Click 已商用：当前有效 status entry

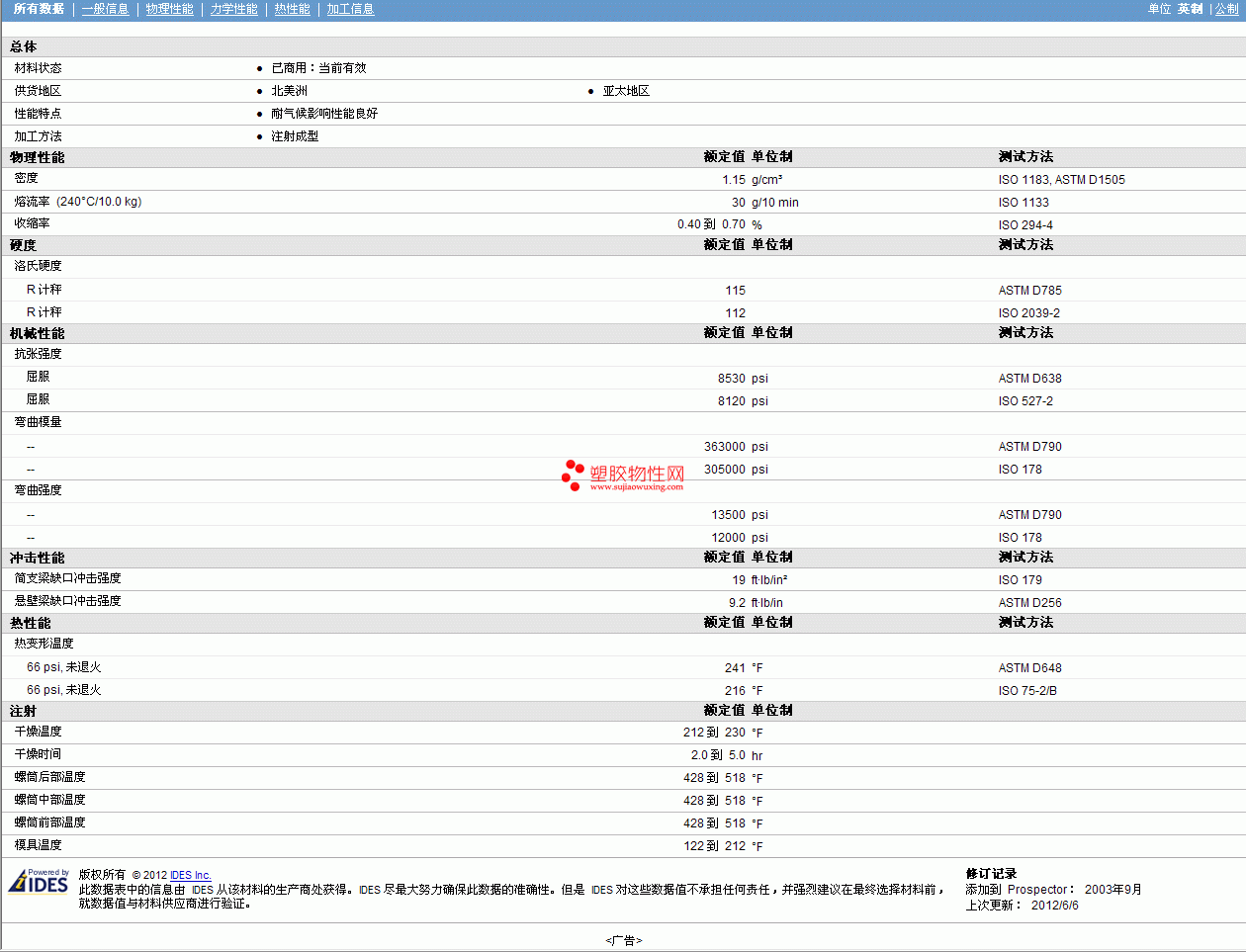[318, 68]
